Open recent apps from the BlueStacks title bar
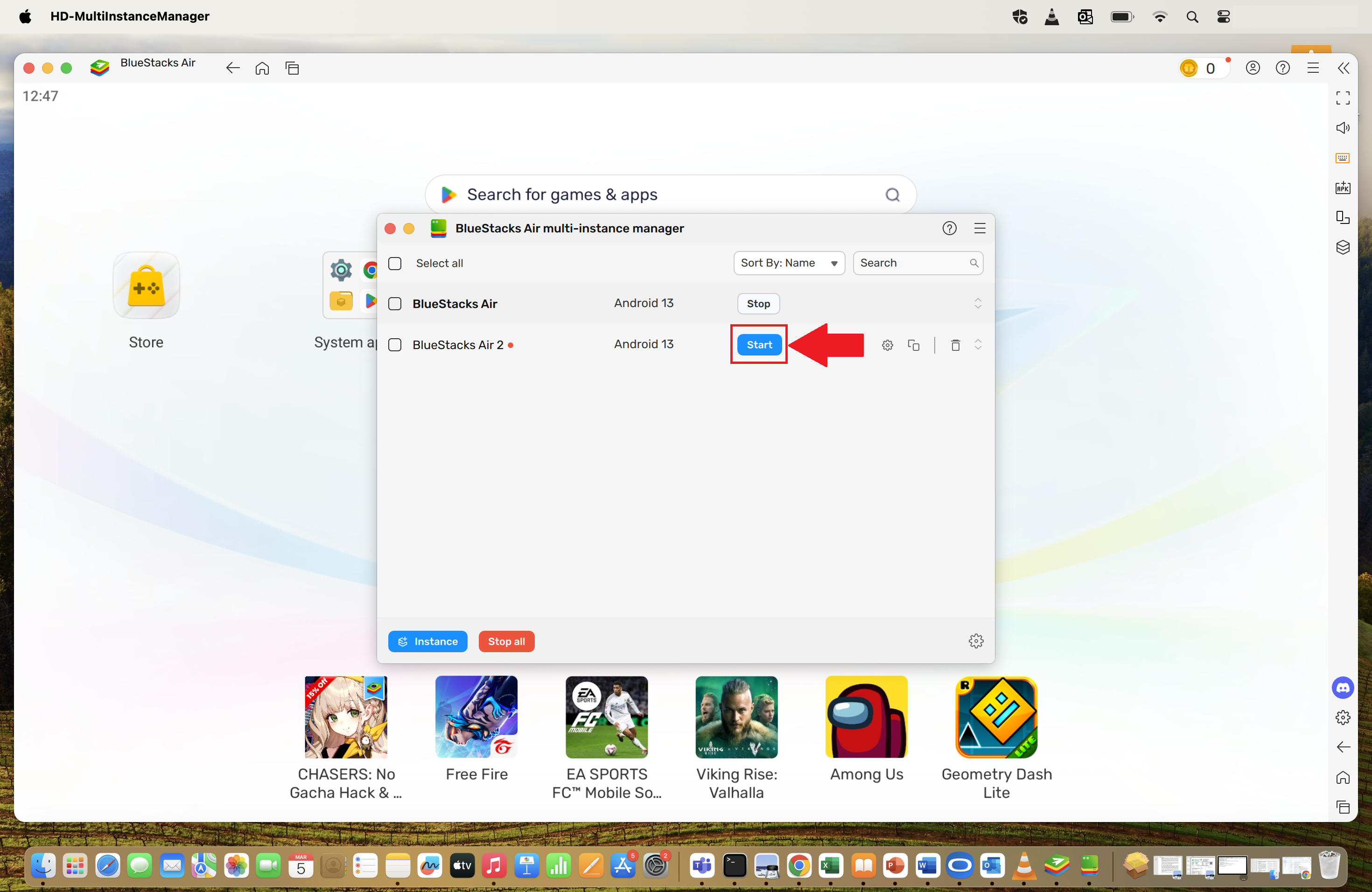 292,68
